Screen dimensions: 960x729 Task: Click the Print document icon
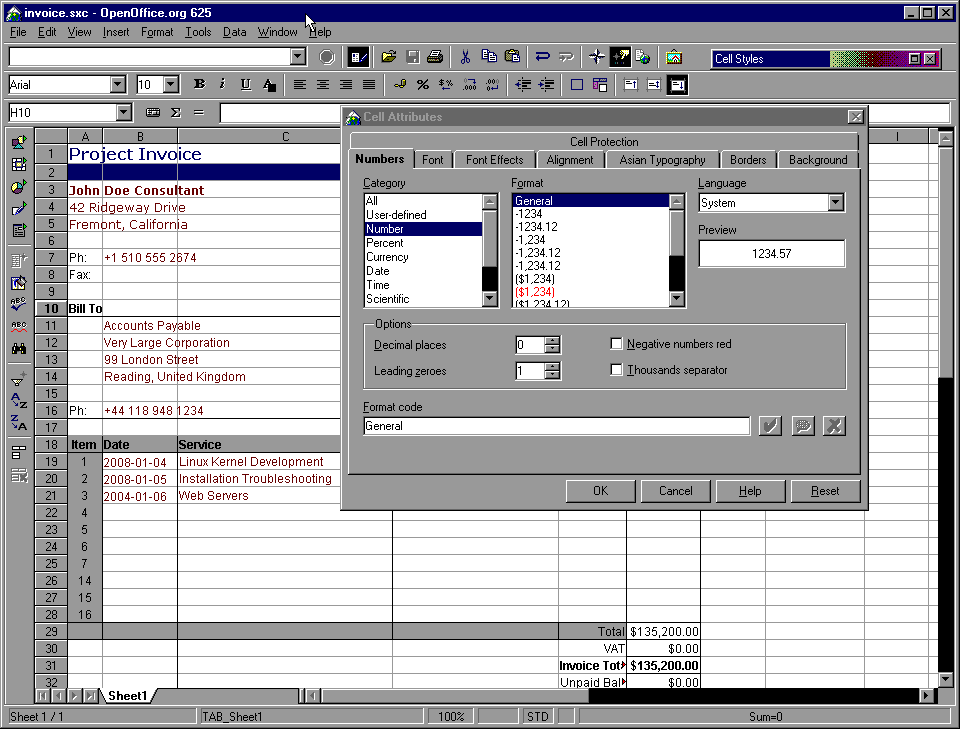point(435,57)
